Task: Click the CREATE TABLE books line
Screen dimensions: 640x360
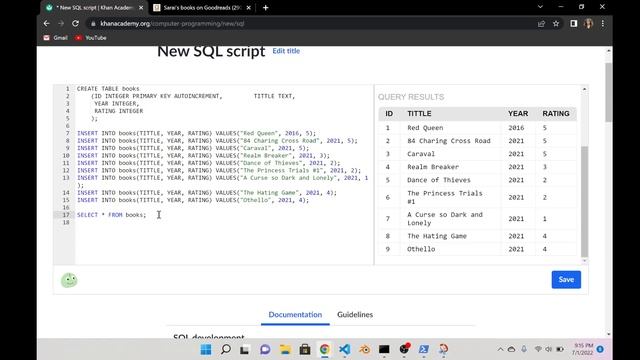Action: (108, 89)
